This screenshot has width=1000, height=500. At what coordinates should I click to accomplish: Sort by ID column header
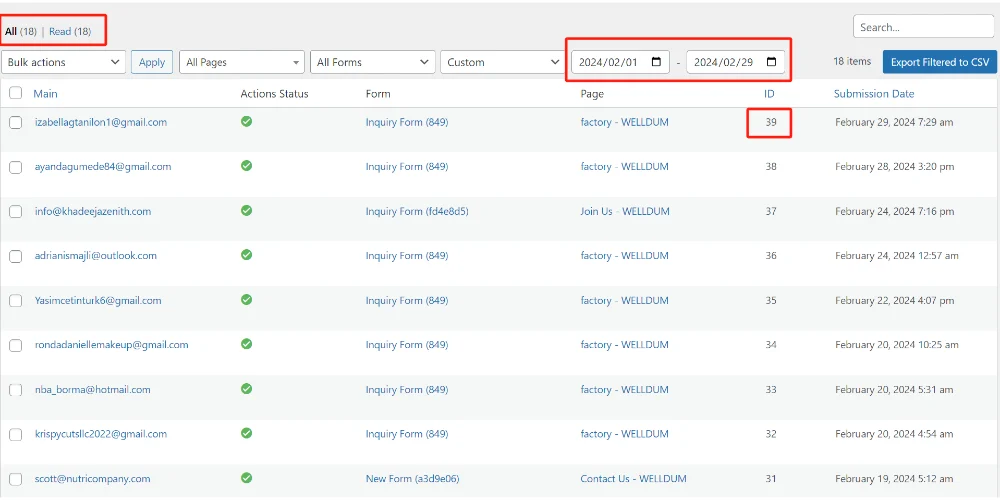tap(769, 94)
